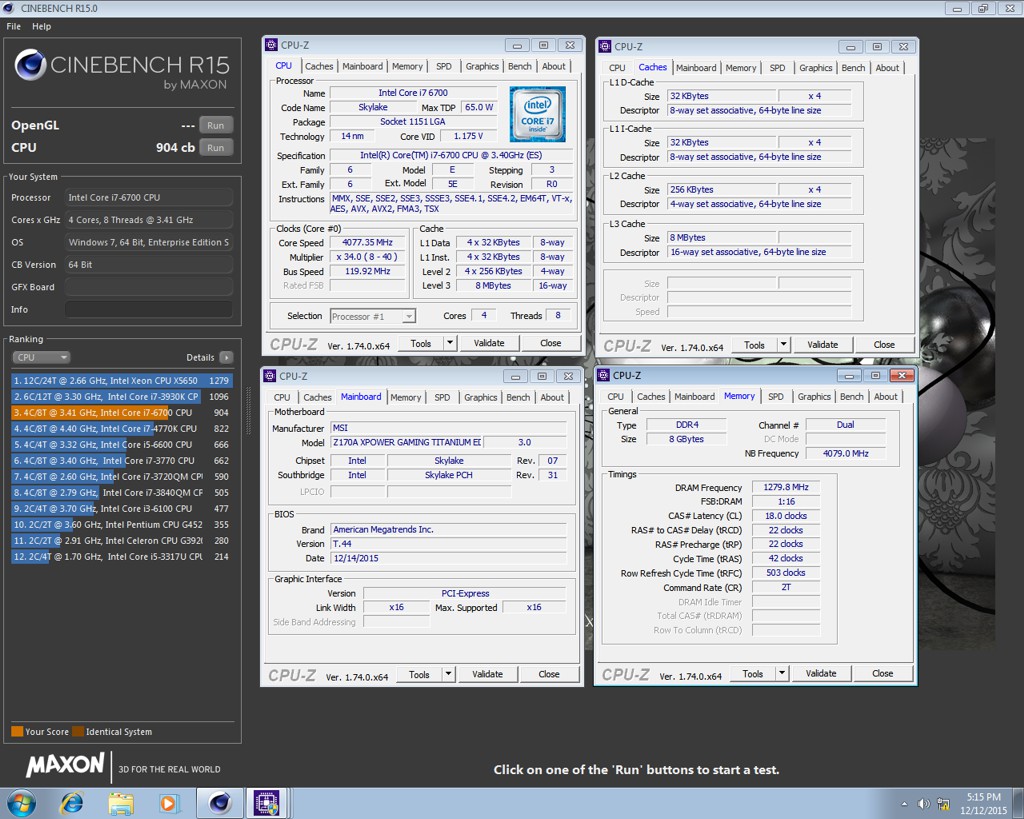The height and width of the screenshot is (819, 1024).
Task: Click CPU-Z icon in top-left CPU-Z title bar
Action: tap(272, 45)
